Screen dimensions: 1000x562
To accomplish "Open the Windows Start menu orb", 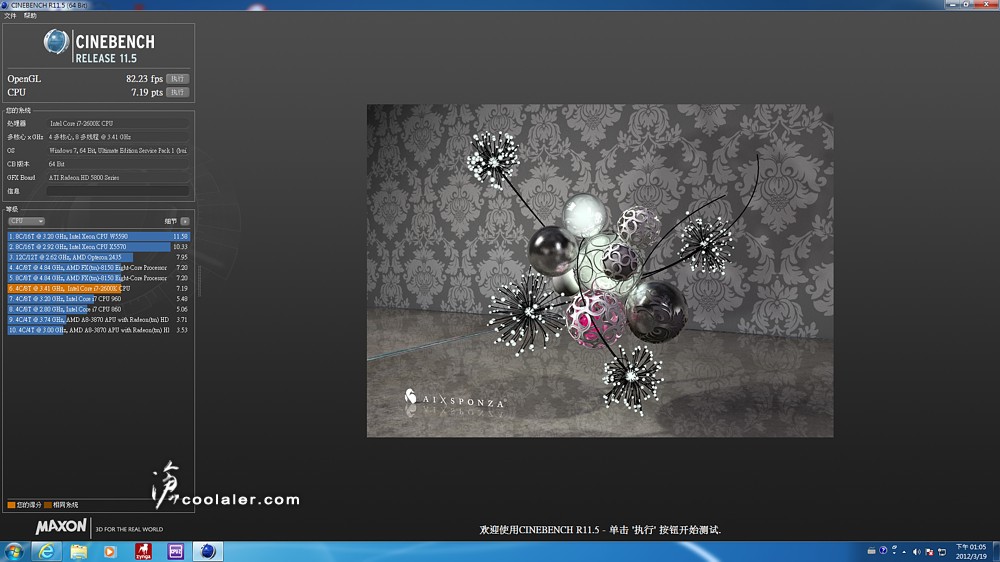I will click(13, 551).
